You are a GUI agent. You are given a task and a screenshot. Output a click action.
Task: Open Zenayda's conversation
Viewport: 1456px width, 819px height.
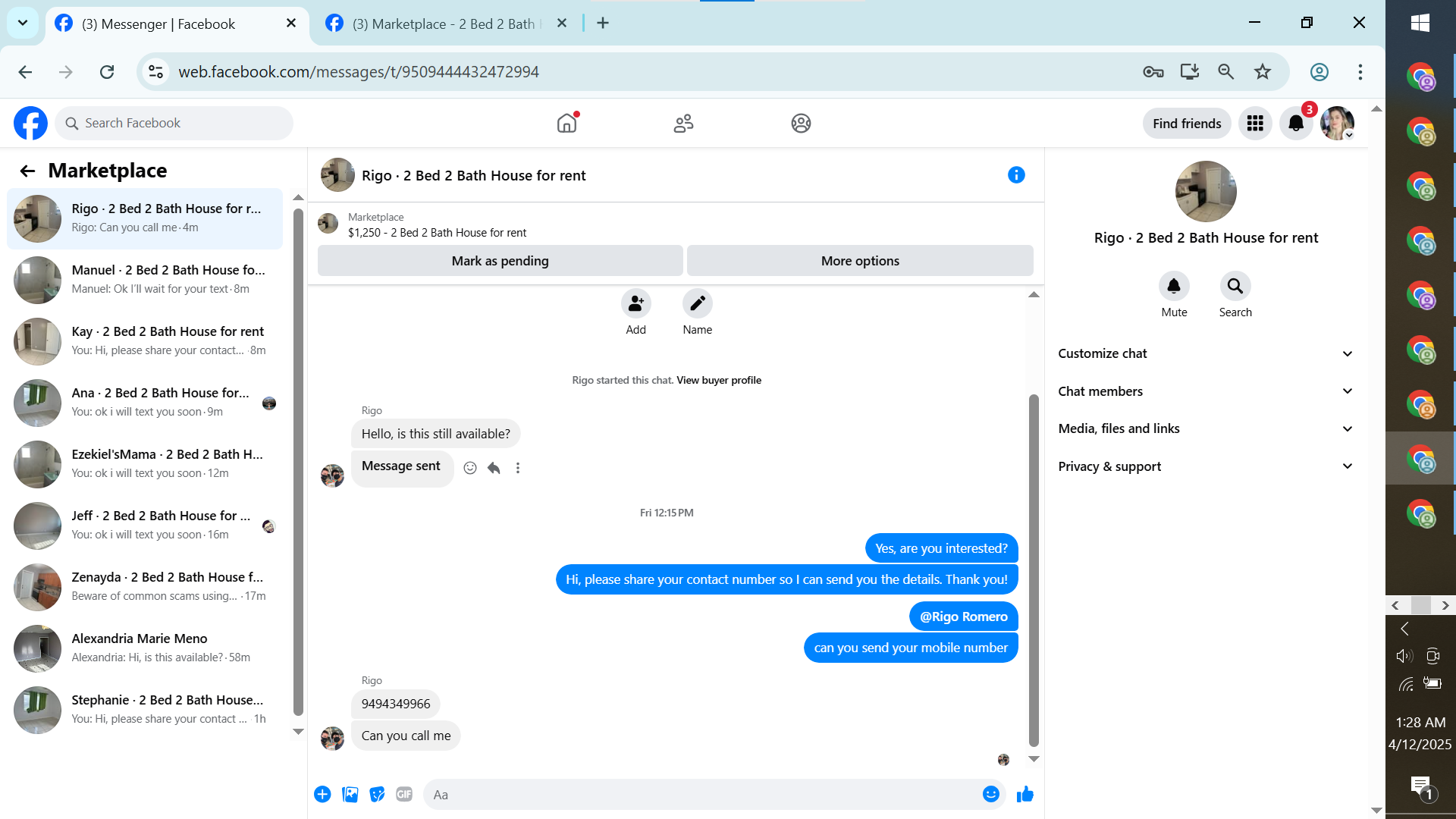coord(145,586)
